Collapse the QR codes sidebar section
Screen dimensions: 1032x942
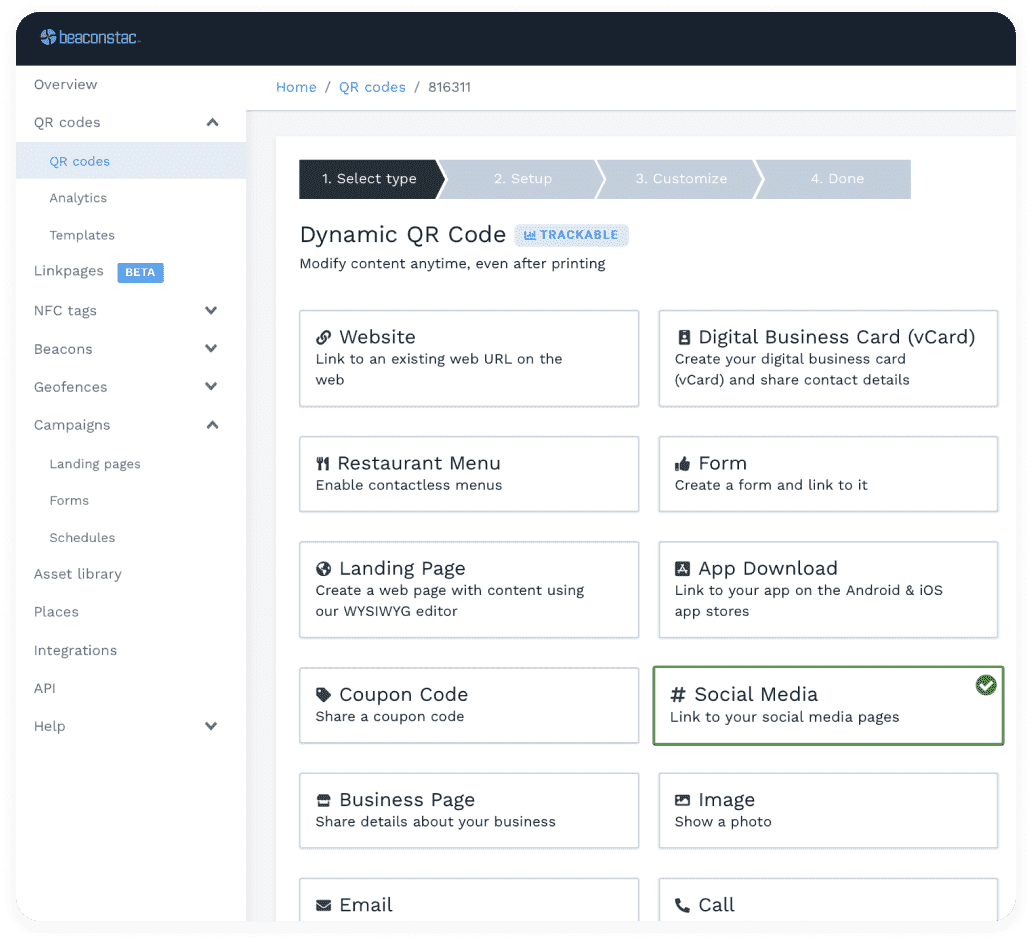212,122
